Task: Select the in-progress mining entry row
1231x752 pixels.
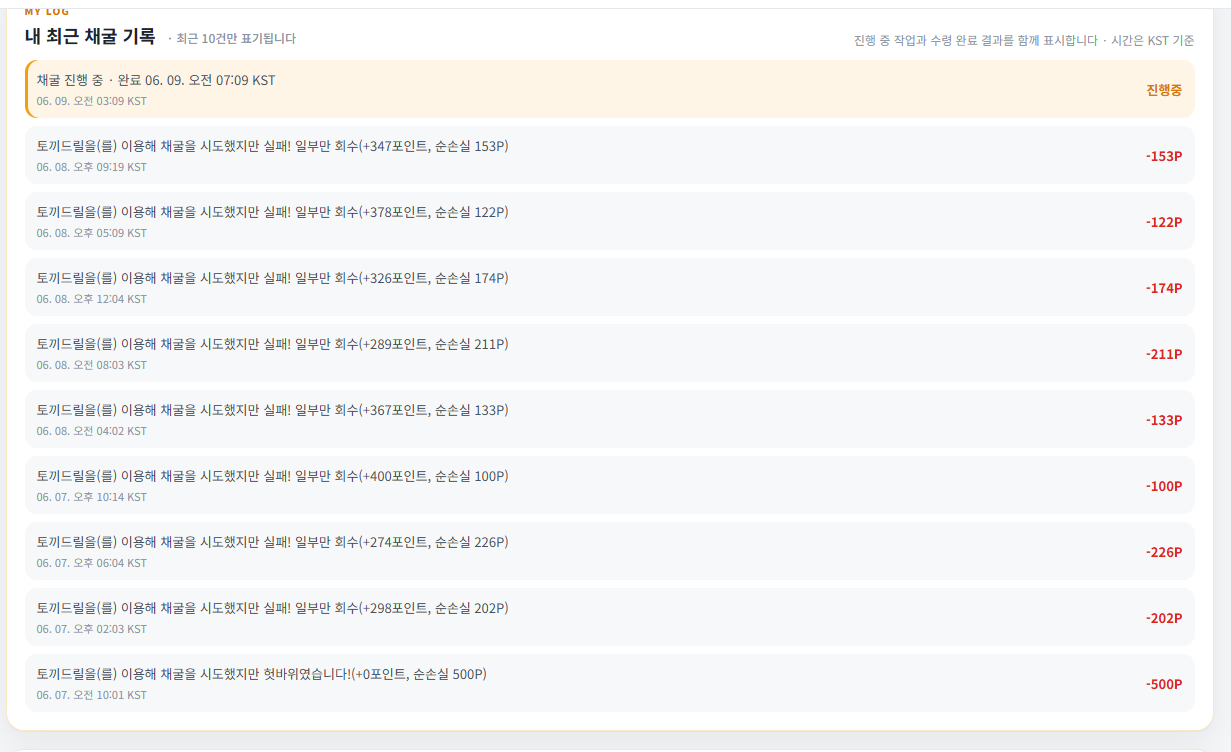Action: pos(610,89)
